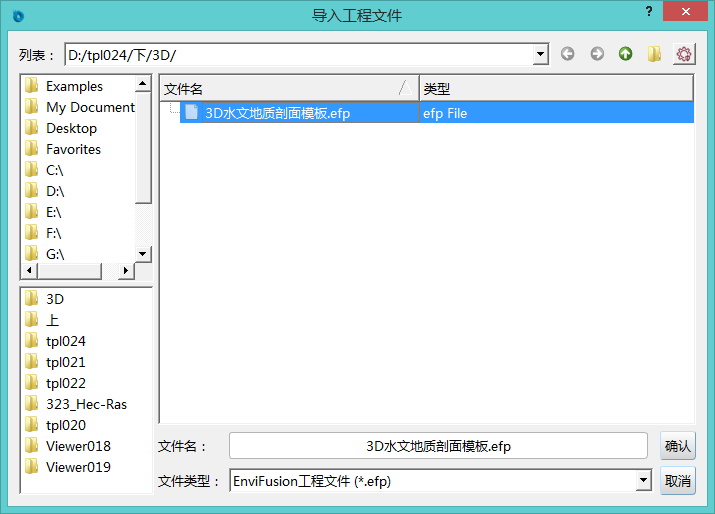715x514 pixels.
Task: Select the G:\ drive
Action: pos(55,254)
